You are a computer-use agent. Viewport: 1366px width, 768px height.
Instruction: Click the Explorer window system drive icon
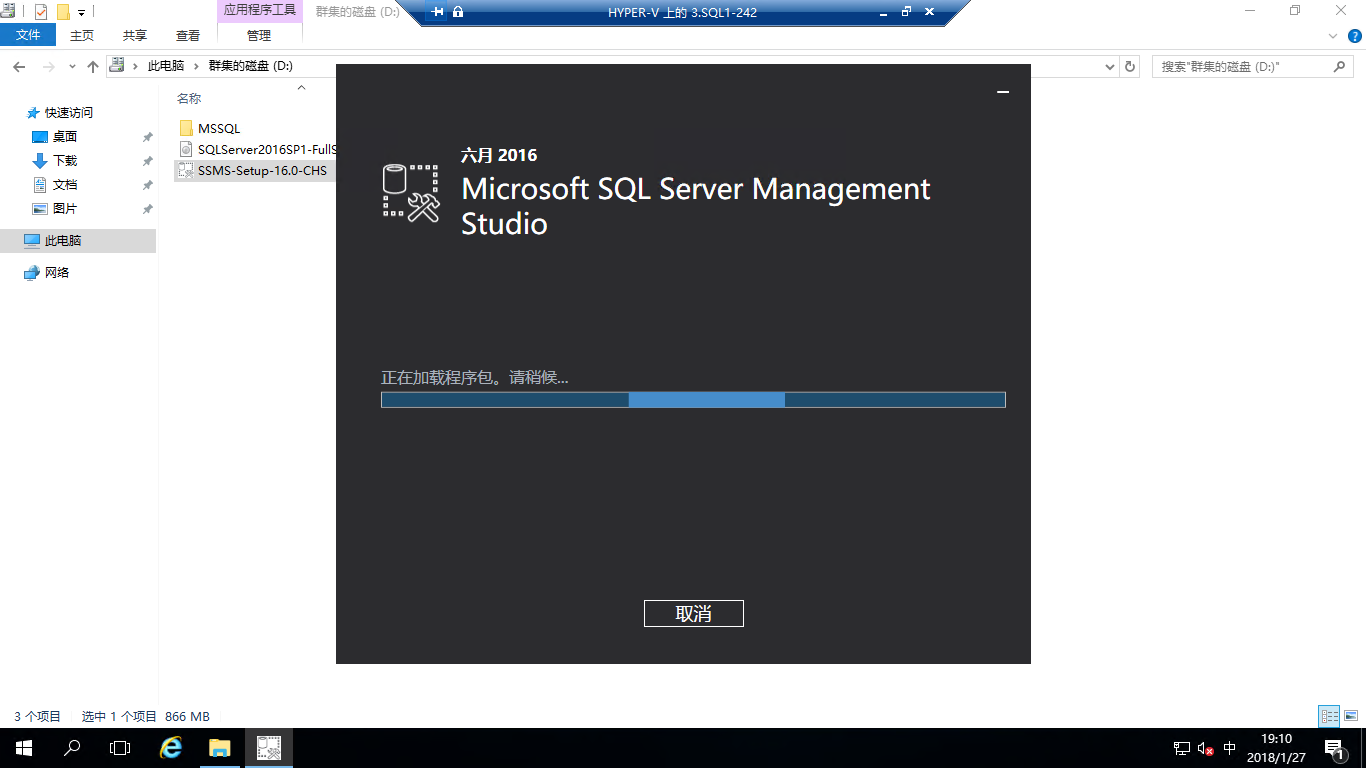click(x=7, y=11)
